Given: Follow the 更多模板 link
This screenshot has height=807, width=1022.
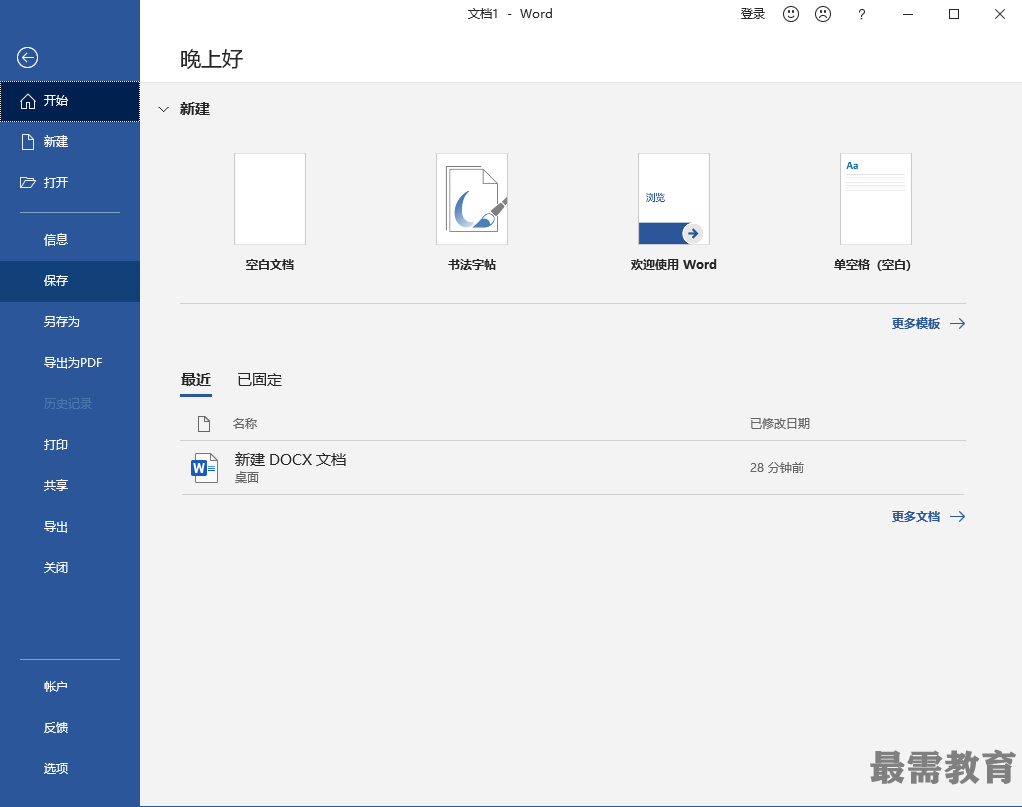Looking at the screenshot, I should [x=928, y=324].
